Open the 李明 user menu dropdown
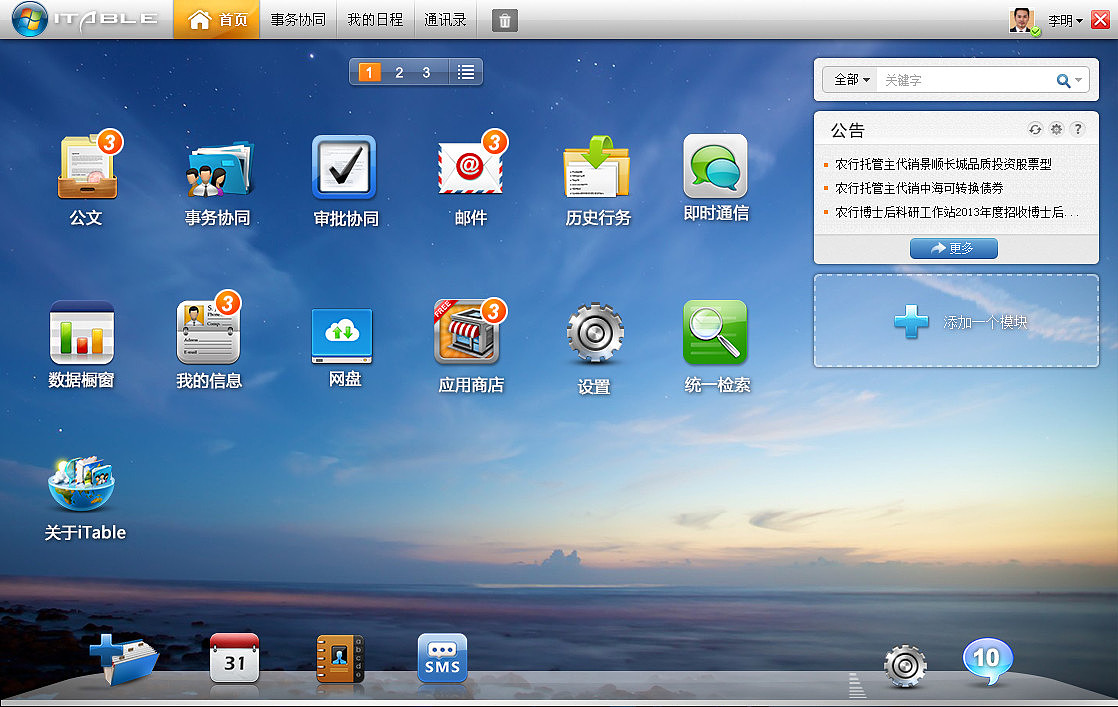1118x707 pixels. click(x=1065, y=21)
